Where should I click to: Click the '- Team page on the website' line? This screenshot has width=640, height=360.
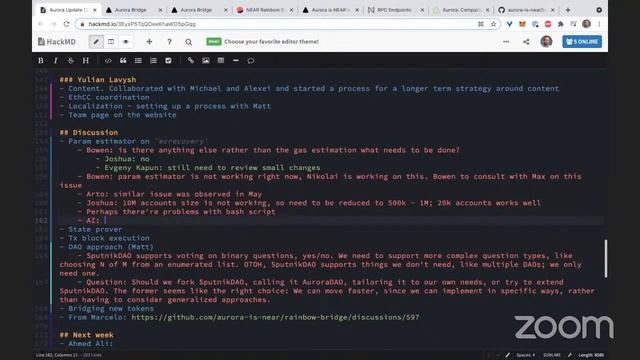(118, 115)
